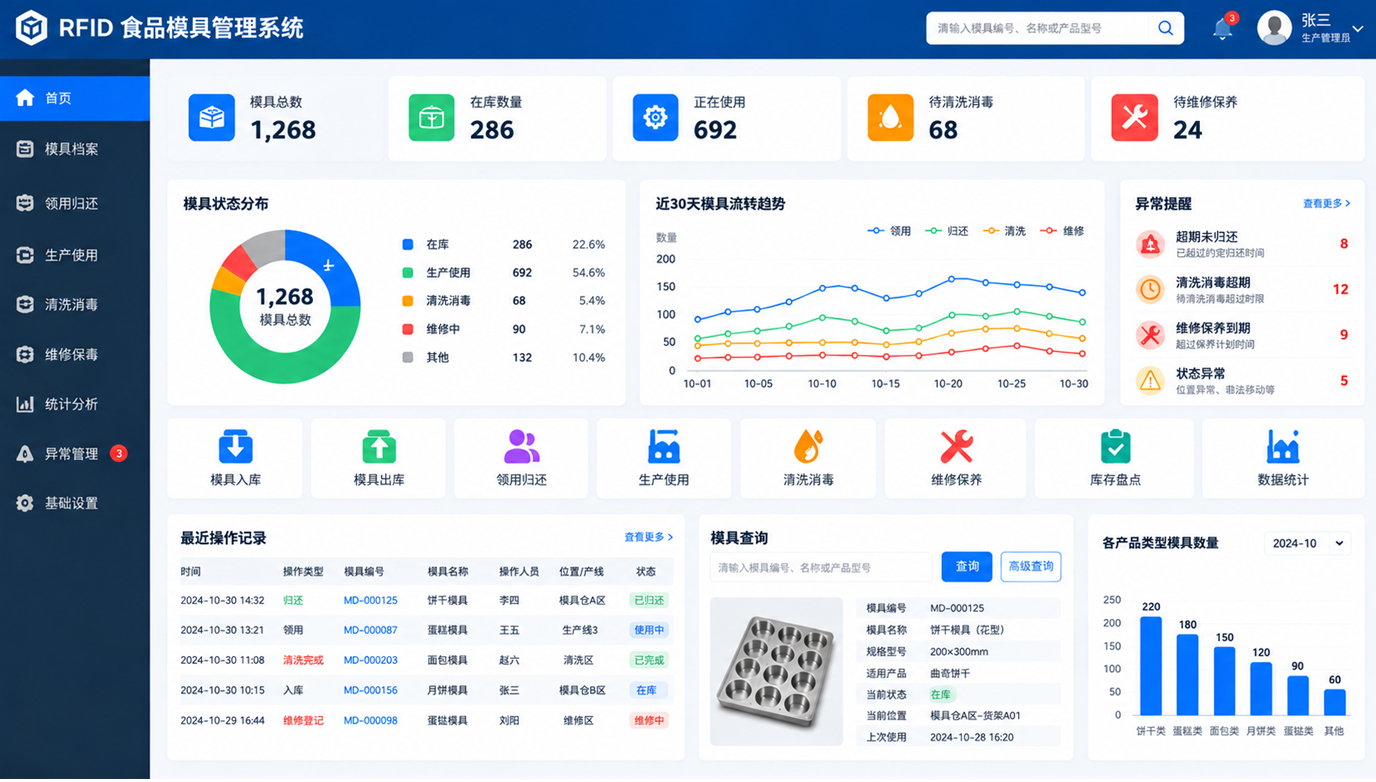The image size is (1376, 782).
Task: Click the 模具总数 blue cube card icon
Action: 212,117
